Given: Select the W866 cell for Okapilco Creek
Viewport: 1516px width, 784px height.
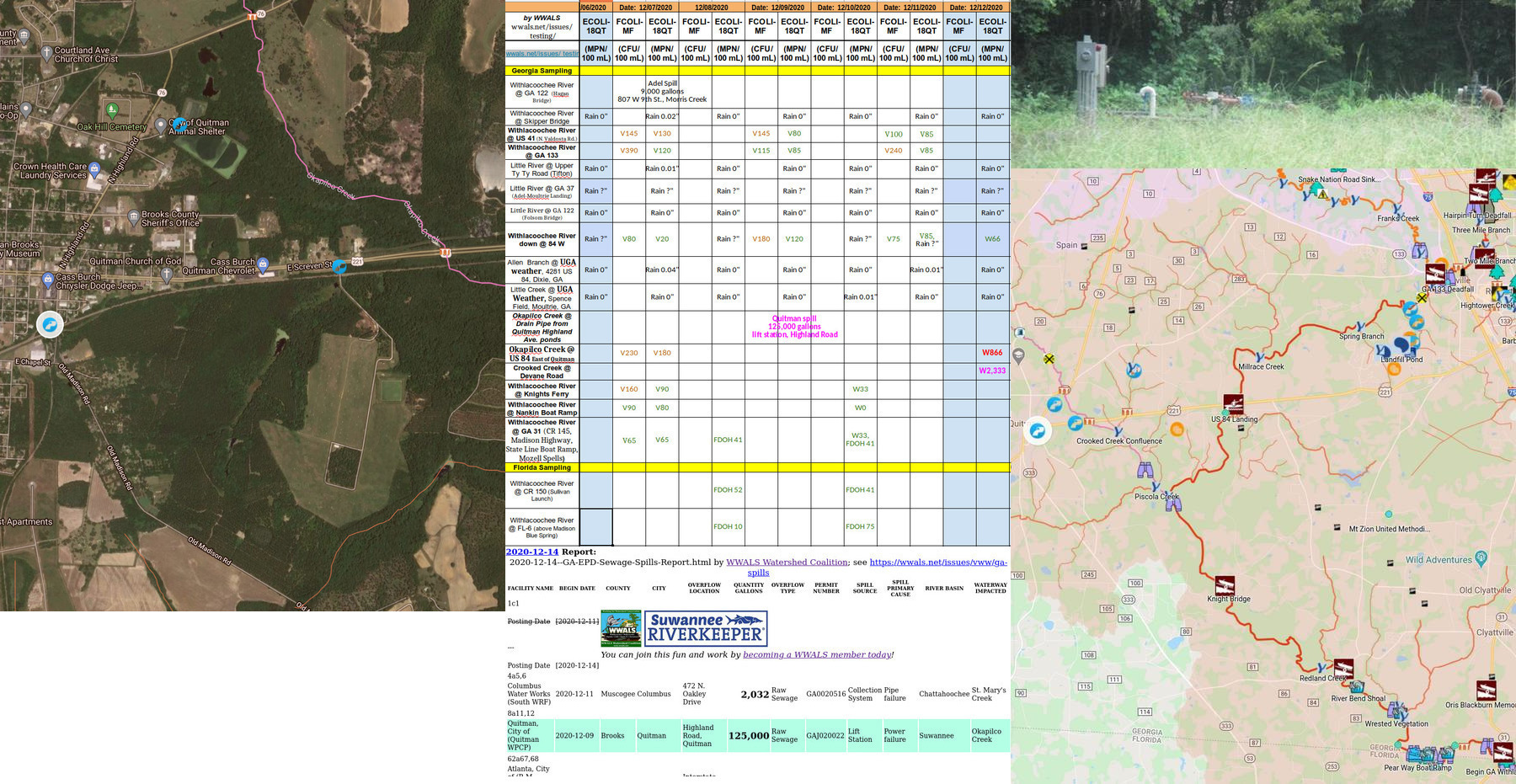Looking at the screenshot, I should click(x=992, y=353).
